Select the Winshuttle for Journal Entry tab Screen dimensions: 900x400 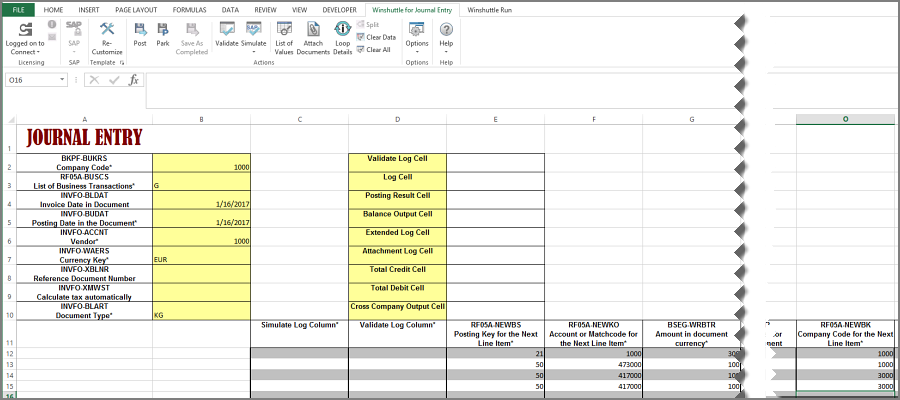coord(412,10)
